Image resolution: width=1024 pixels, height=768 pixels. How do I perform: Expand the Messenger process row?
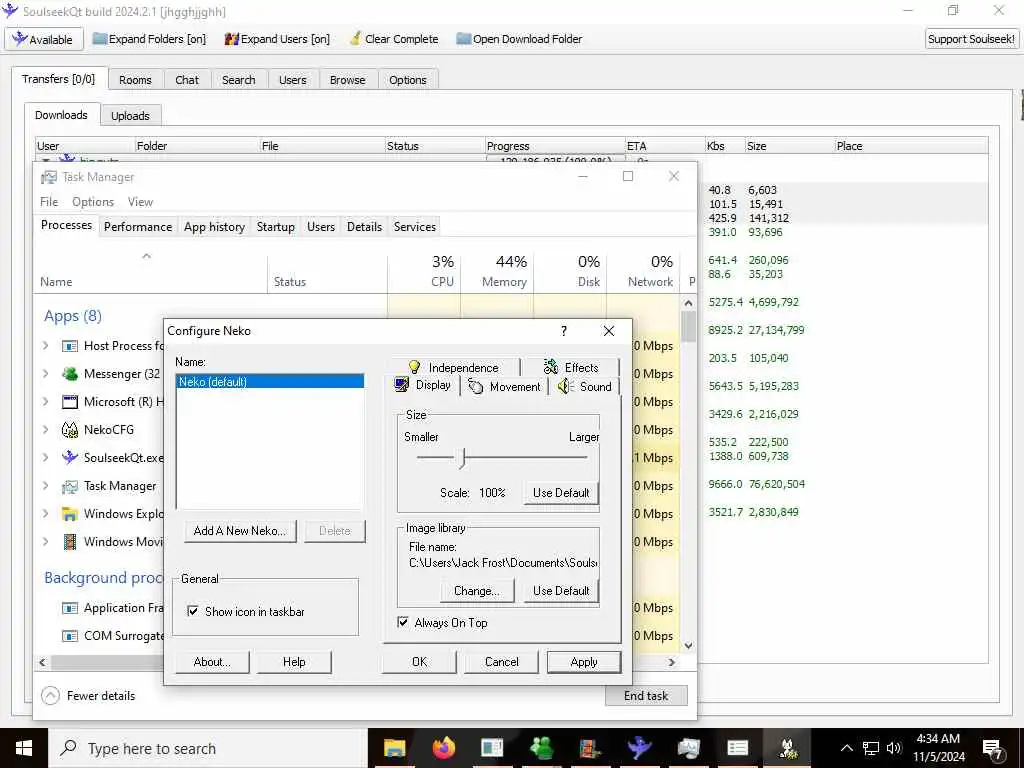click(x=46, y=374)
